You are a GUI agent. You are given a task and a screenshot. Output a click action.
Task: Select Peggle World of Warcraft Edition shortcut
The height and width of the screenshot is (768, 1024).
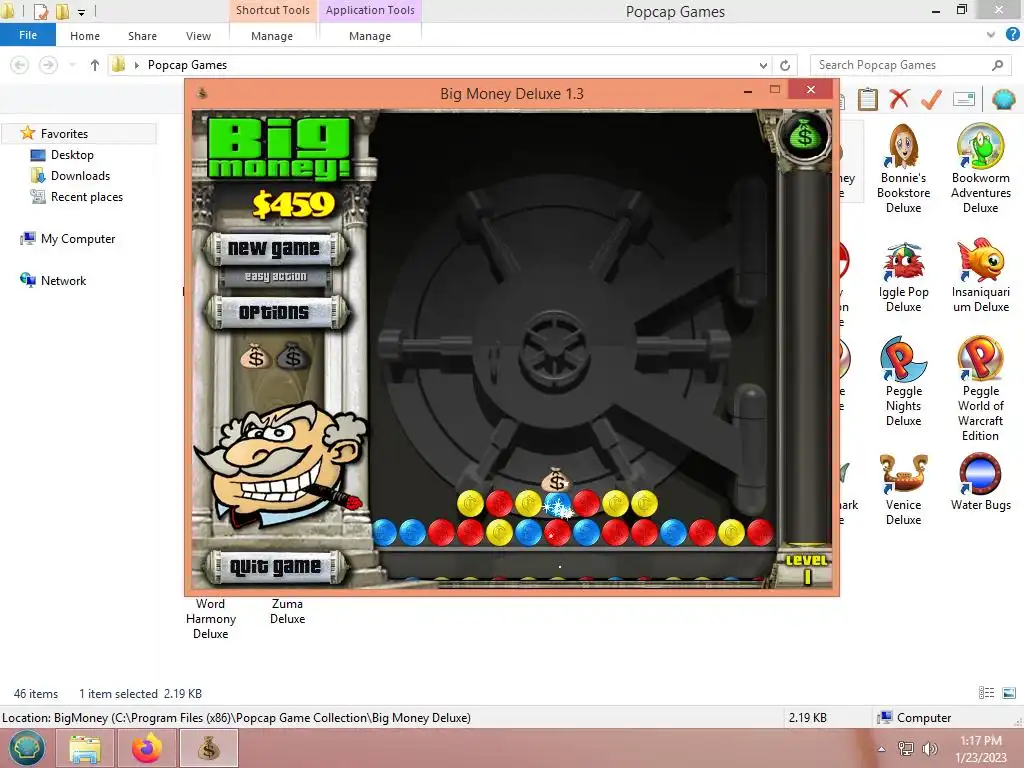[x=980, y=389]
